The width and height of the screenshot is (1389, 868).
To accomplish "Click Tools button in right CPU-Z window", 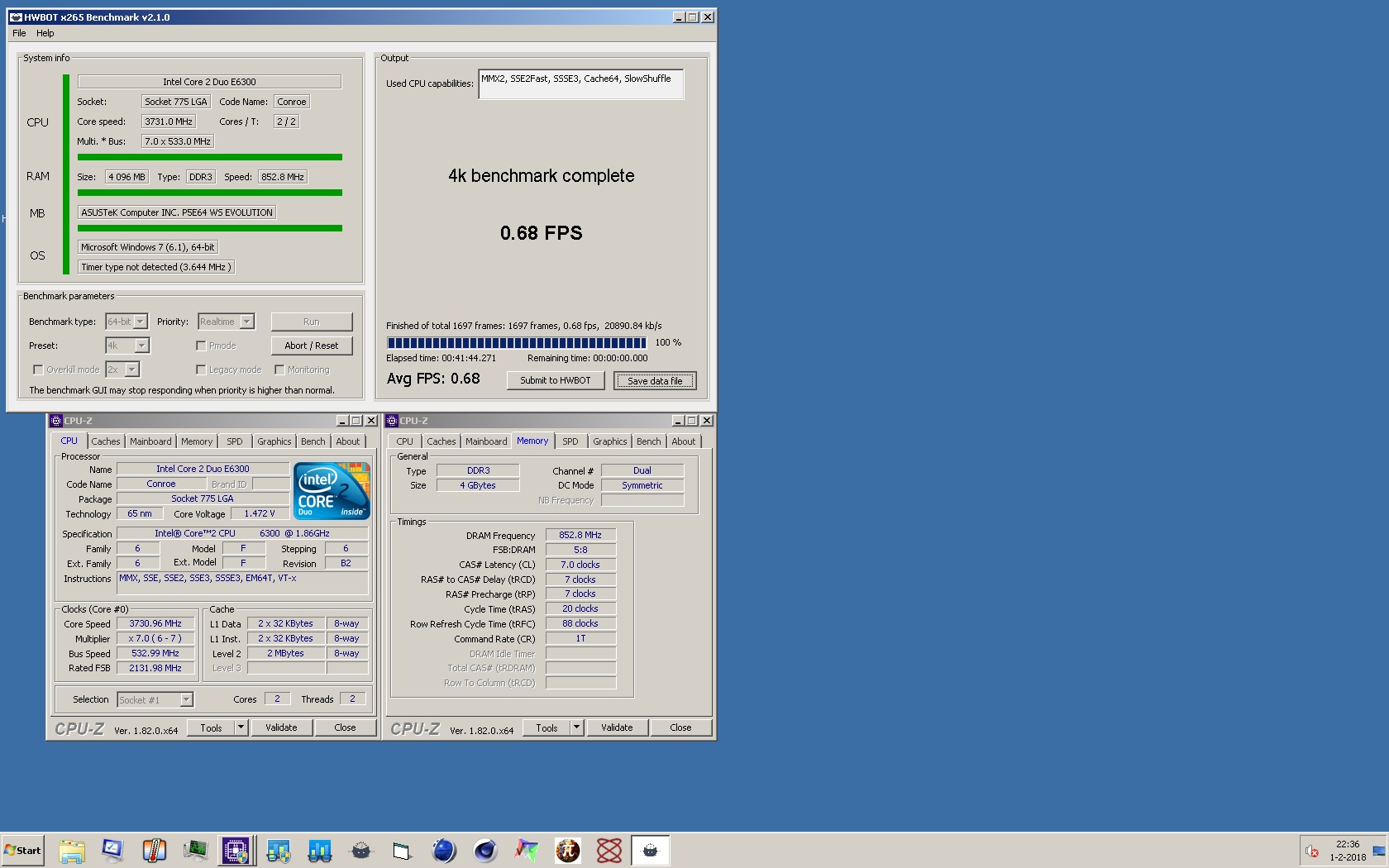I will click(547, 727).
